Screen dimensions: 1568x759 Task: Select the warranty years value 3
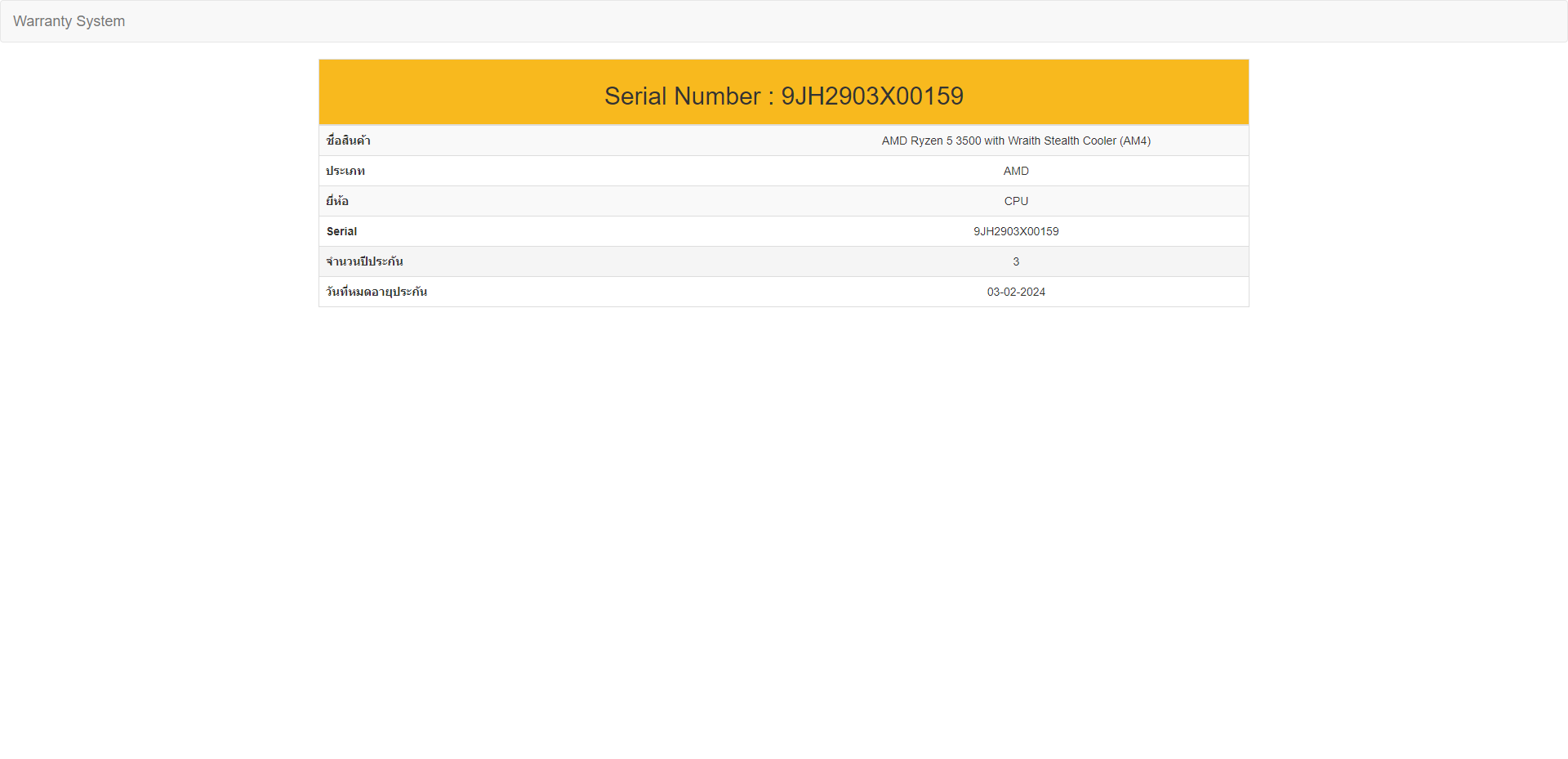tap(1016, 261)
